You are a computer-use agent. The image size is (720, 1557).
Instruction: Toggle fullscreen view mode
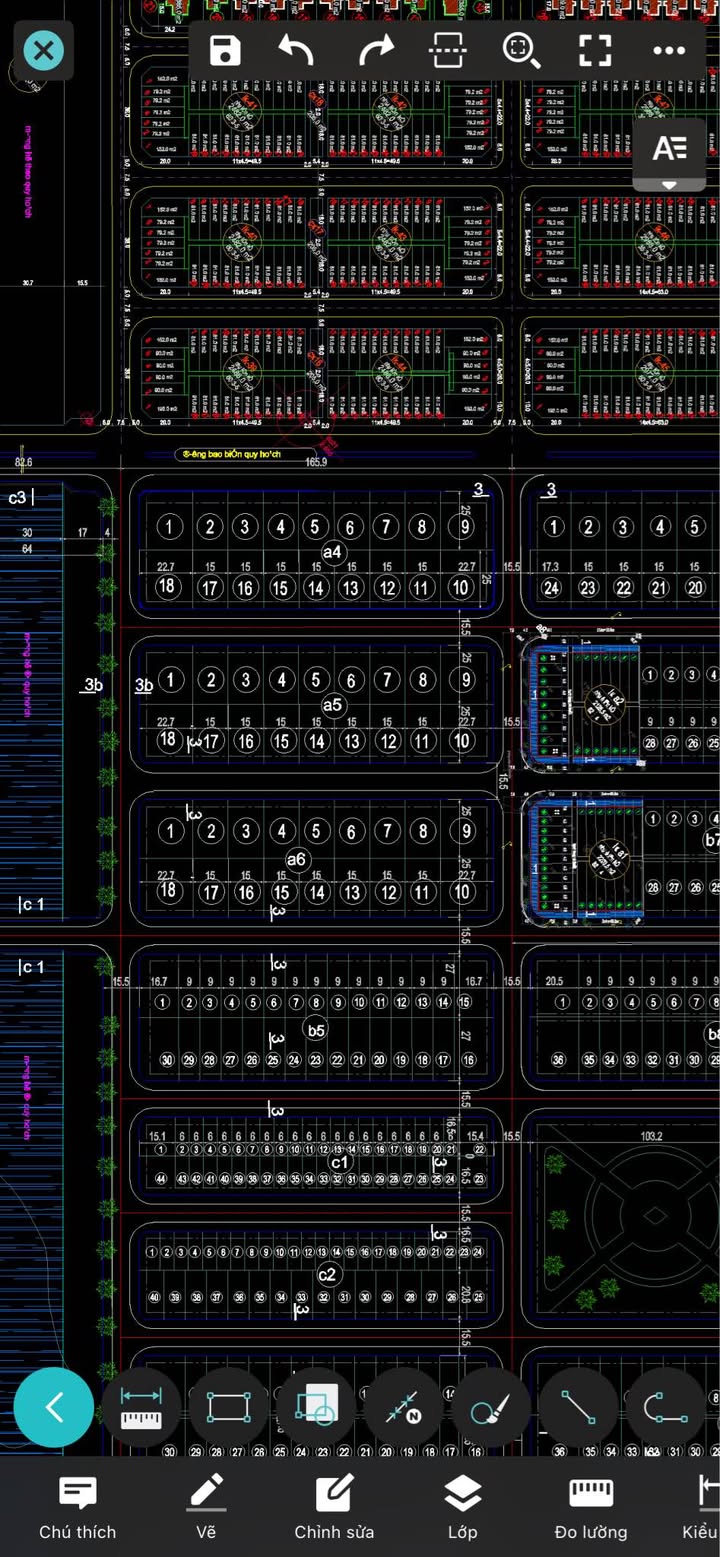coord(595,50)
